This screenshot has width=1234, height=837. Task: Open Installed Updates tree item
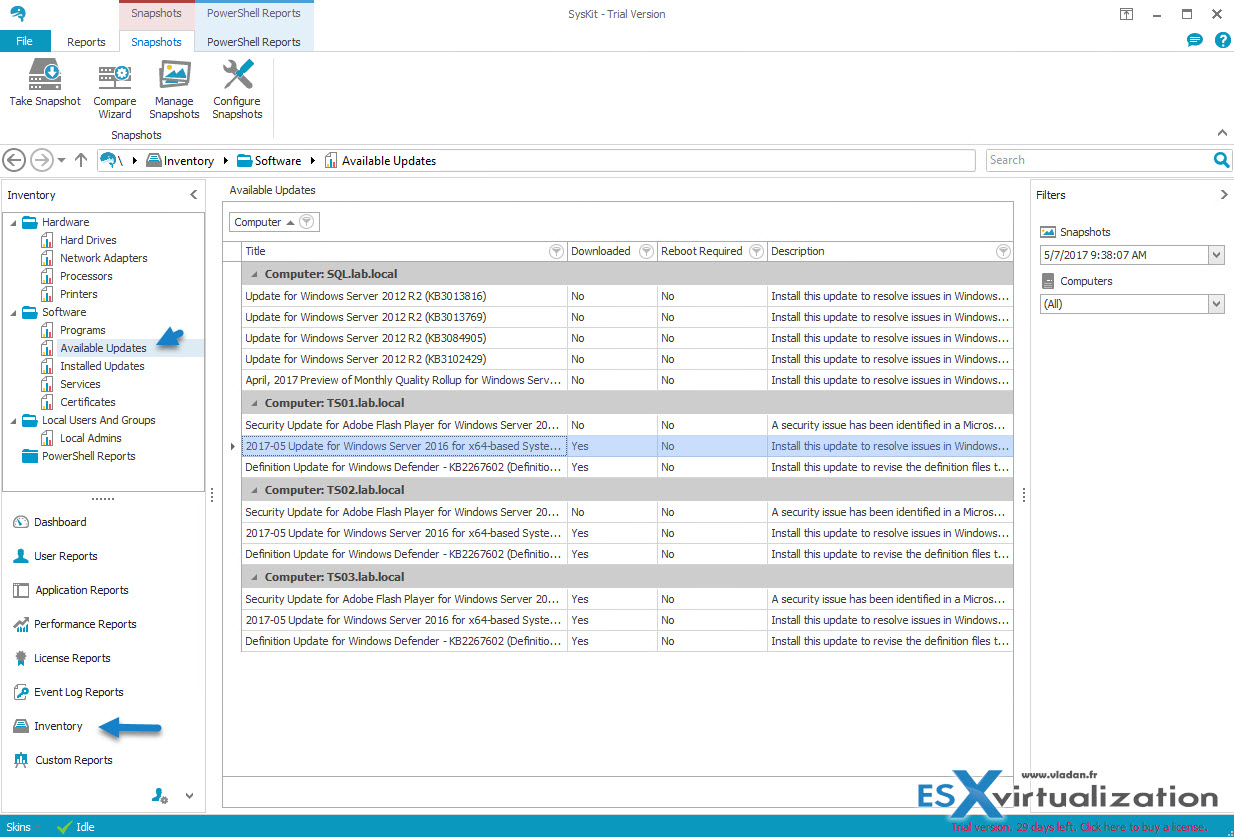102,366
